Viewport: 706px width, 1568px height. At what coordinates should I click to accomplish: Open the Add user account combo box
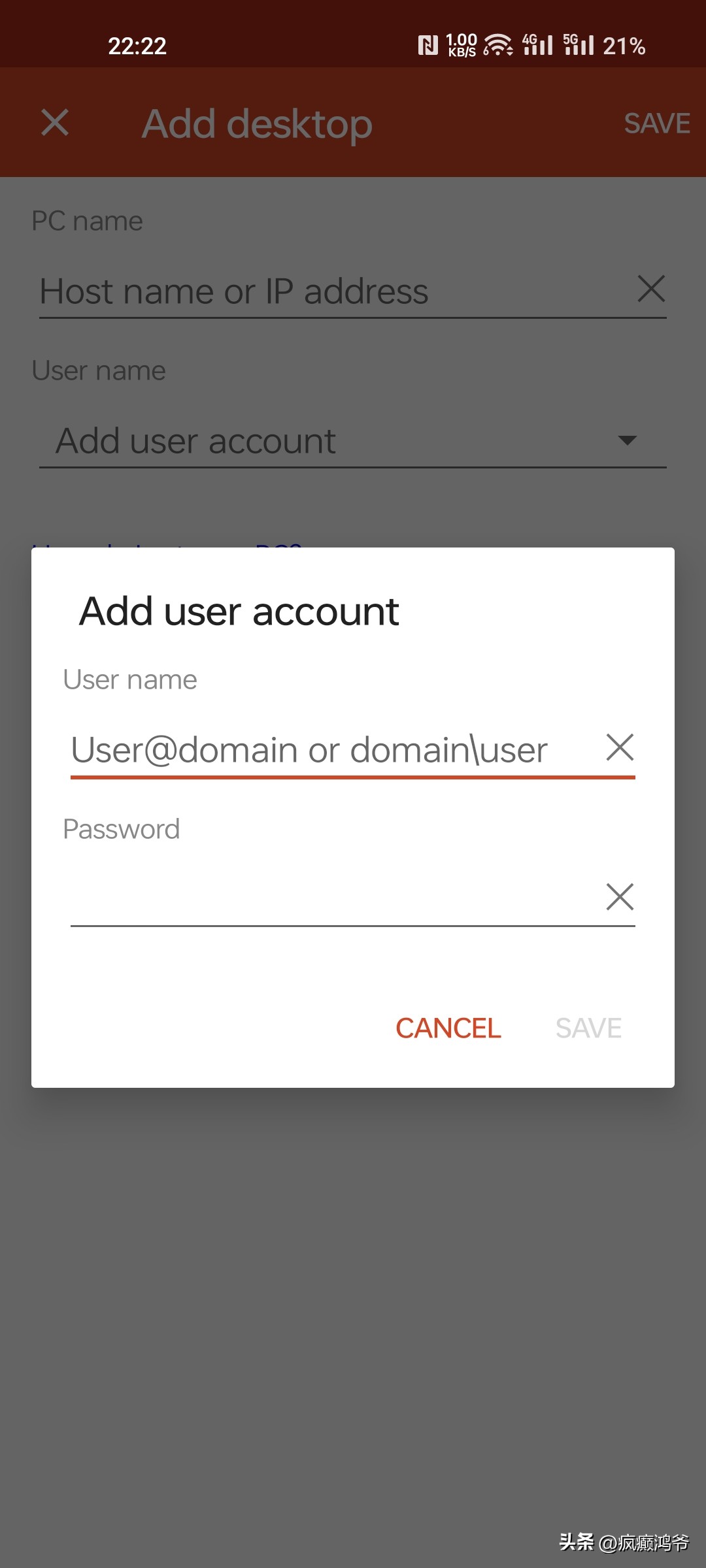coord(327,440)
